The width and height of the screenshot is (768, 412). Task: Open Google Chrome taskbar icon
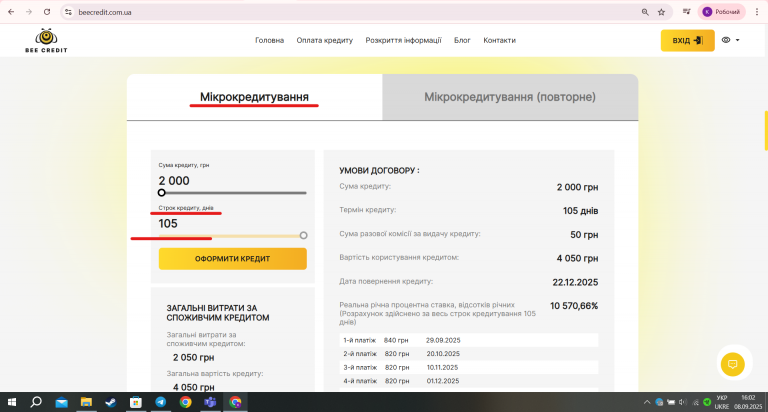click(x=185, y=402)
